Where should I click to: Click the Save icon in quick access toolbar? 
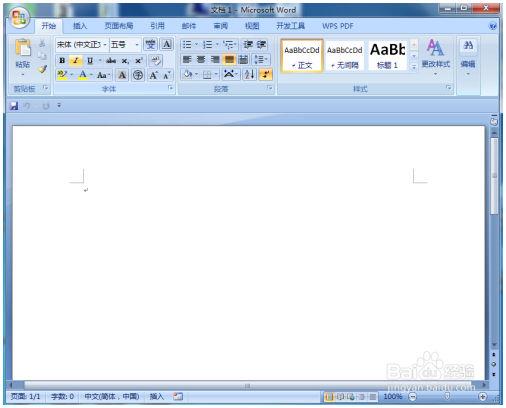click(x=14, y=106)
